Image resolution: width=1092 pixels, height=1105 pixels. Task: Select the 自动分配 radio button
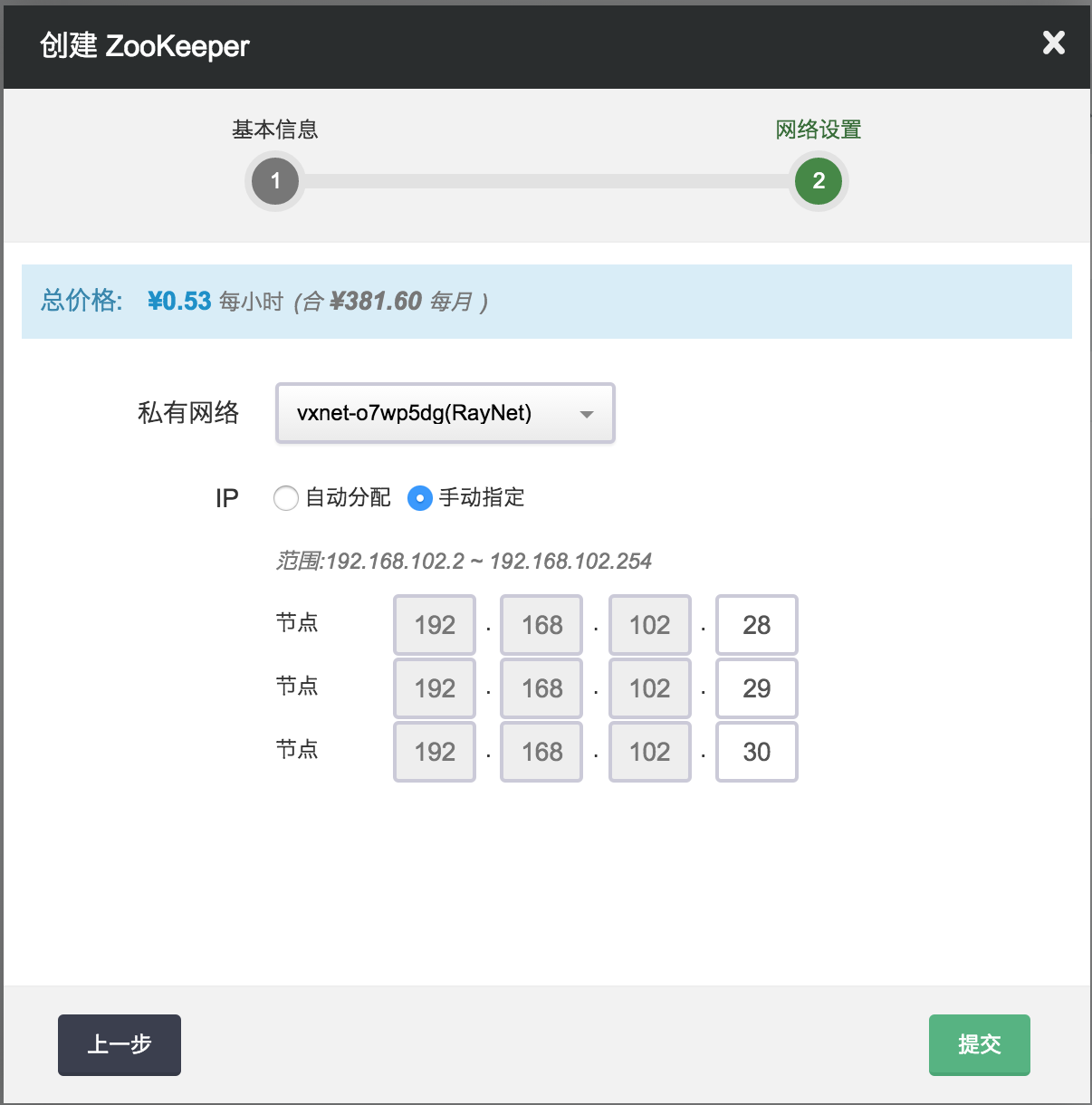[x=286, y=498]
